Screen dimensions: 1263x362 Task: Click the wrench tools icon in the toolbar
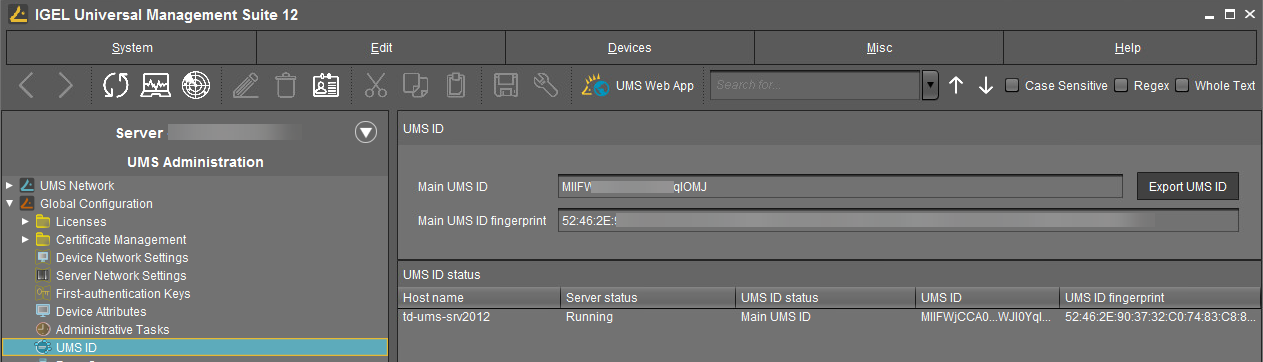[x=545, y=86]
